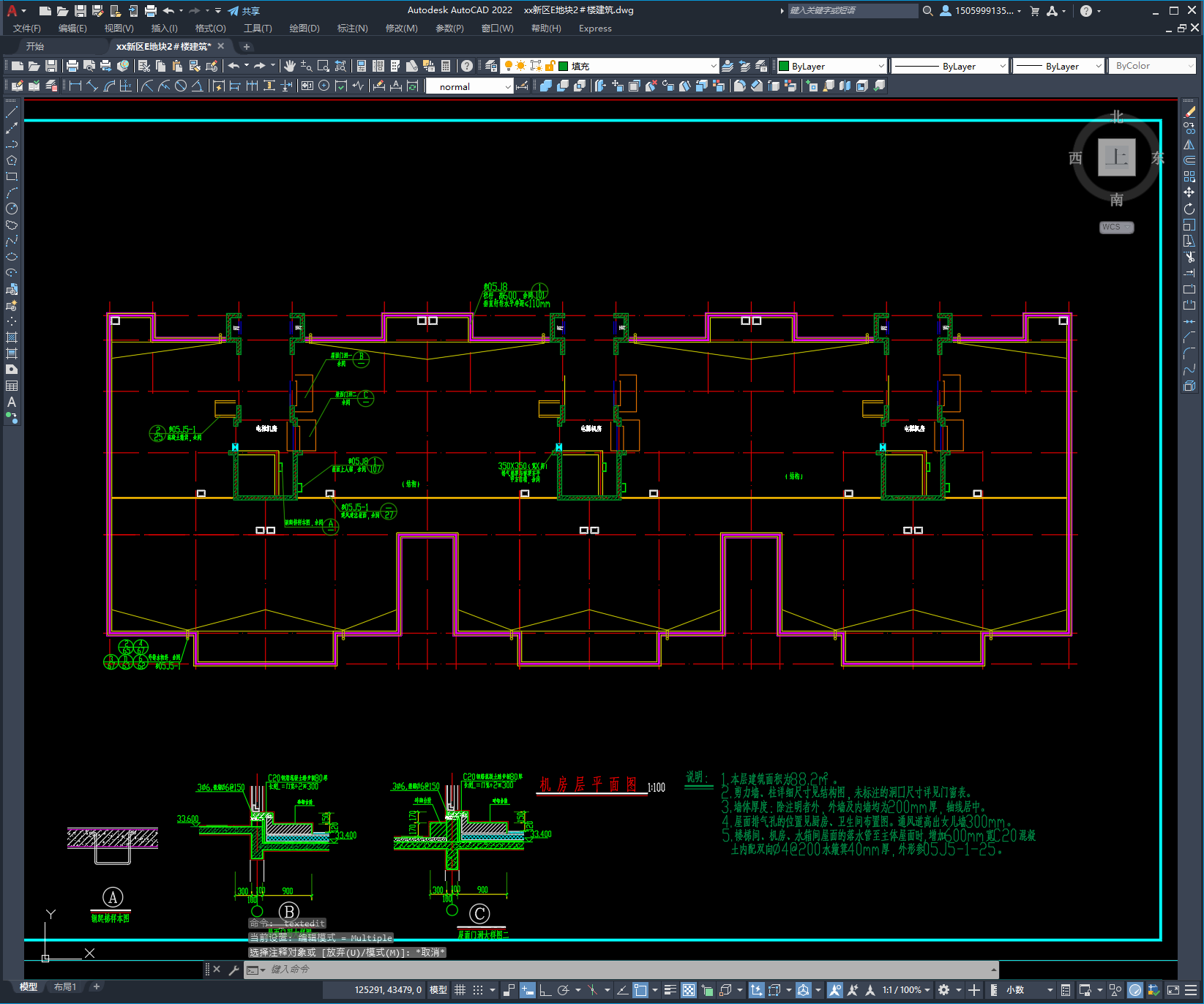Screen dimensions: 1204x1004
Task: Click the Pan hand tool
Action: tap(290, 66)
